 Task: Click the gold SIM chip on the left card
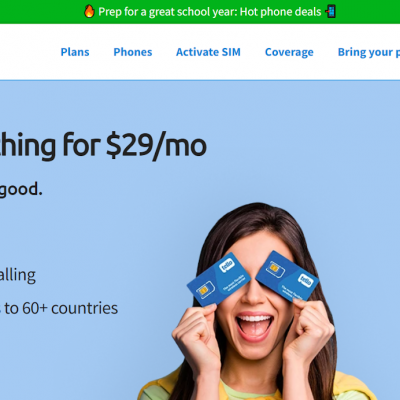coord(204,289)
